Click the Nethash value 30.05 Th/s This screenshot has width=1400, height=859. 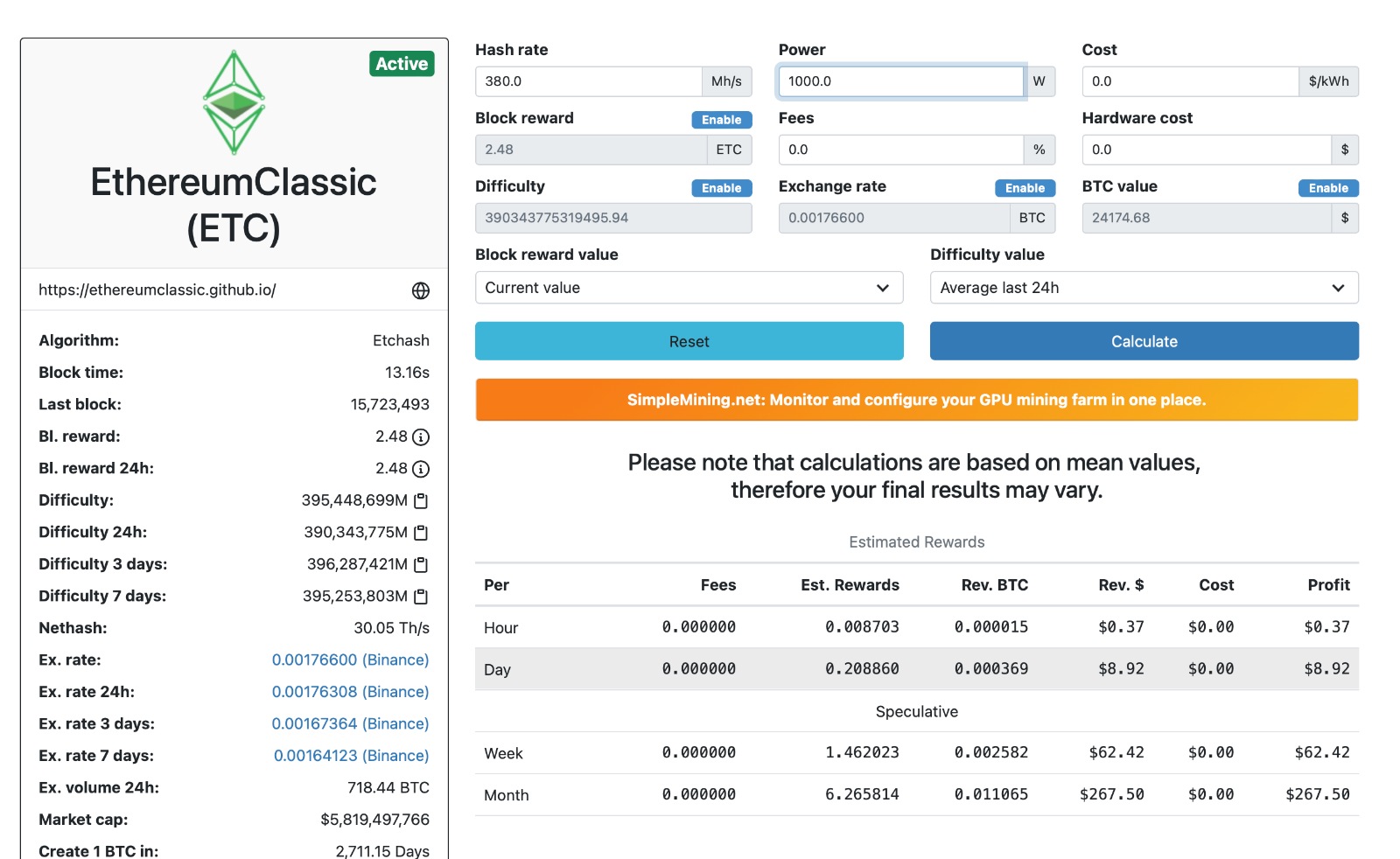coord(391,628)
